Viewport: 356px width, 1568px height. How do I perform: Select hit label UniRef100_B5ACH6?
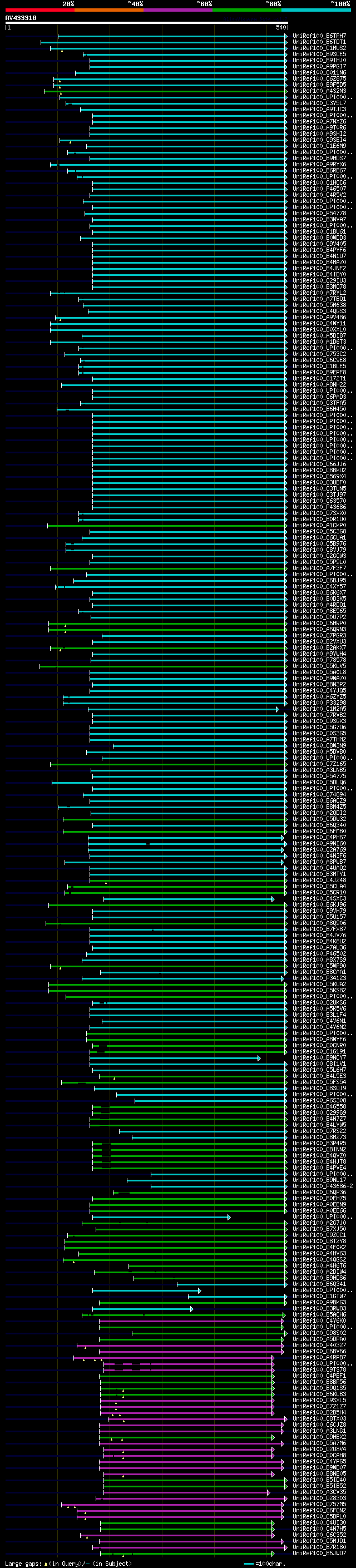[319, 1315]
